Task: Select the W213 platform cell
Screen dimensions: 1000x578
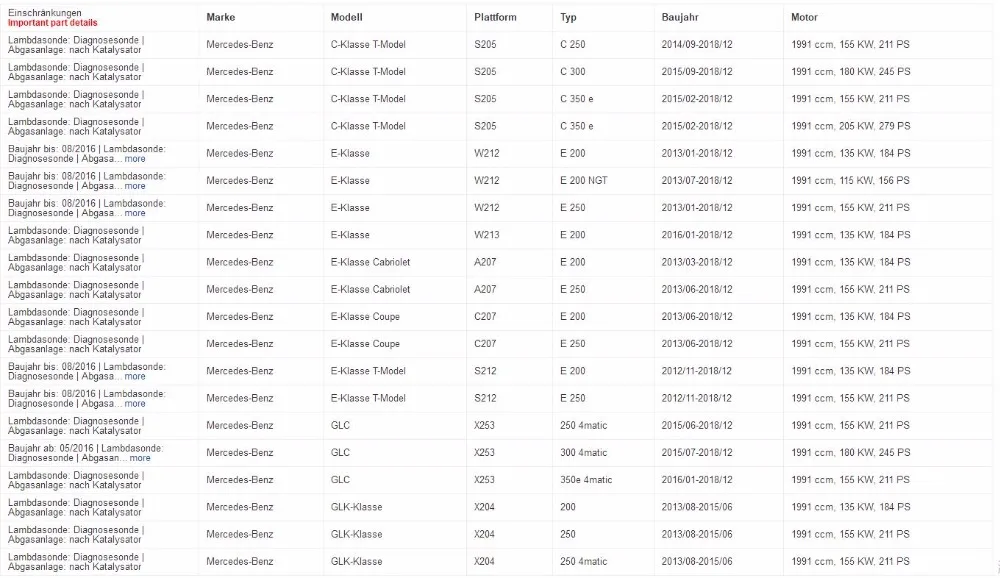Action: click(487, 235)
